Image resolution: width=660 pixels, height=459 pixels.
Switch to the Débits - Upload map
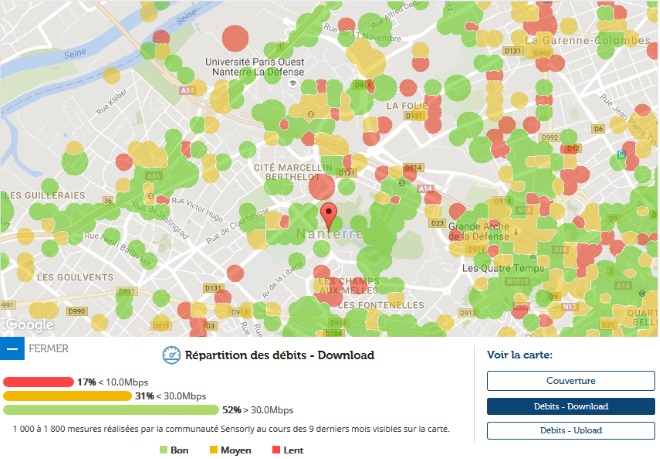click(570, 430)
